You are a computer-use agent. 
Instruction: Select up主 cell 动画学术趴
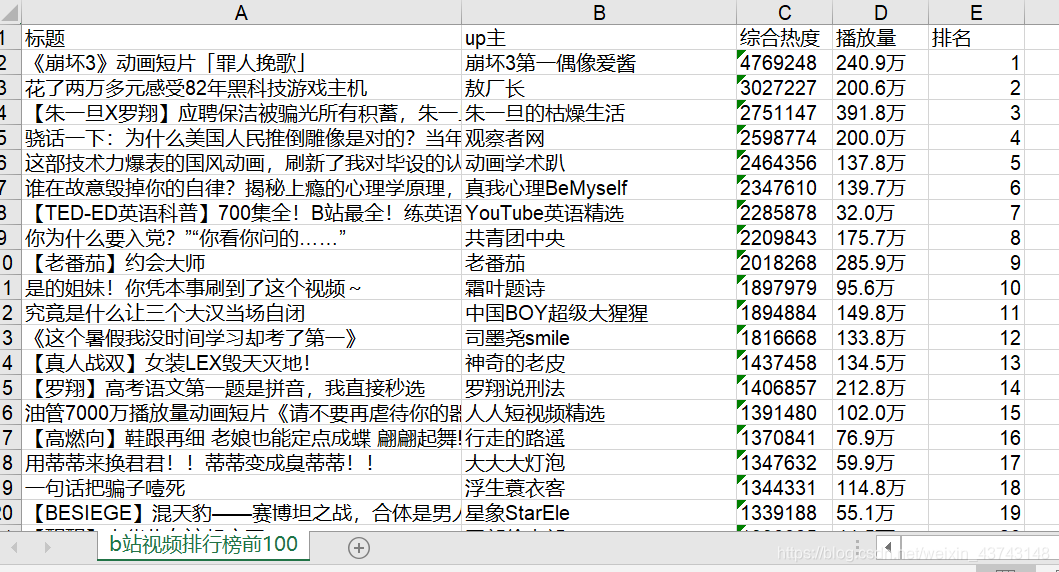599,163
